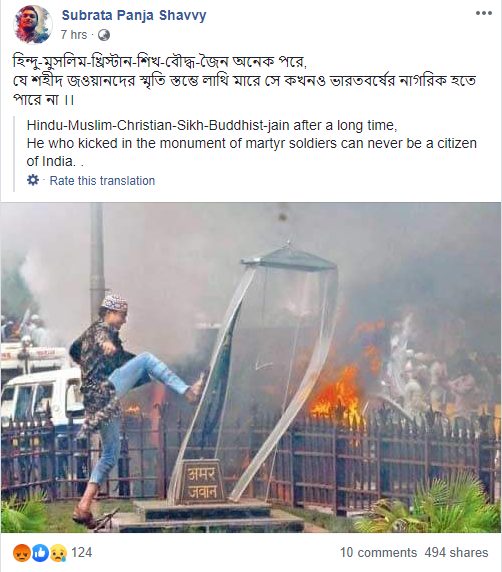Click the angry reaction emoji icon
The image size is (502, 572).
point(22,553)
